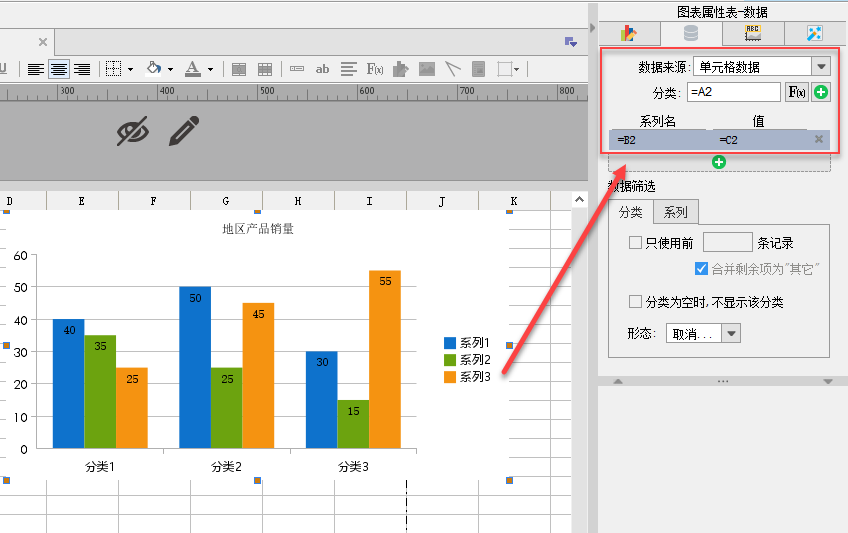Click the font color A icon
The image size is (848, 533).
coord(193,69)
